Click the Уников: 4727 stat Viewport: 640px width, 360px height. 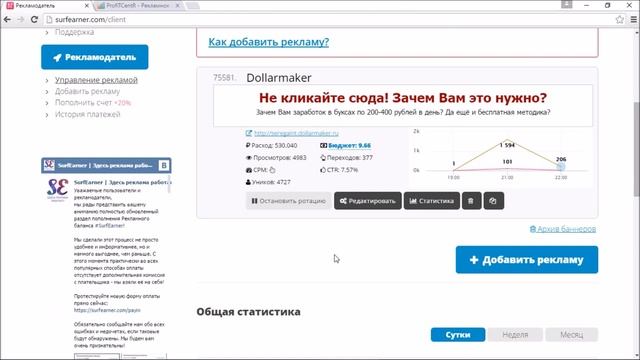(x=268, y=182)
